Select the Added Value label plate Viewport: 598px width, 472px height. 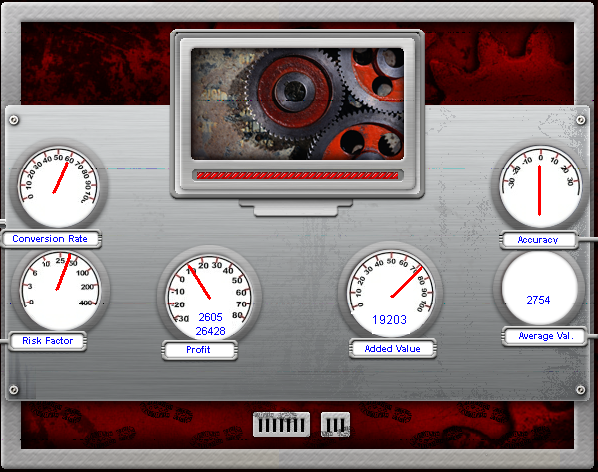393,348
